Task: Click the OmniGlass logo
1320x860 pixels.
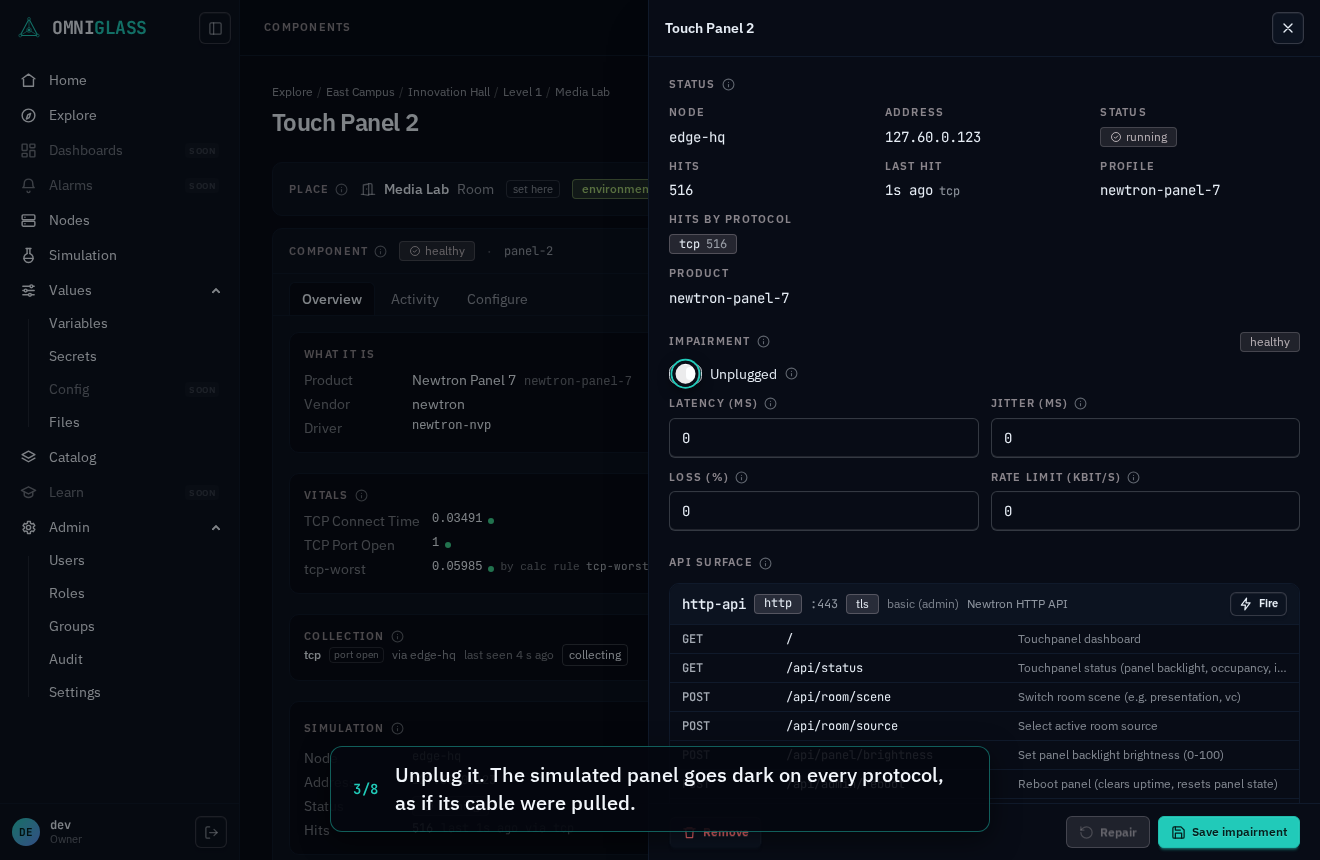Action: coord(84,27)
